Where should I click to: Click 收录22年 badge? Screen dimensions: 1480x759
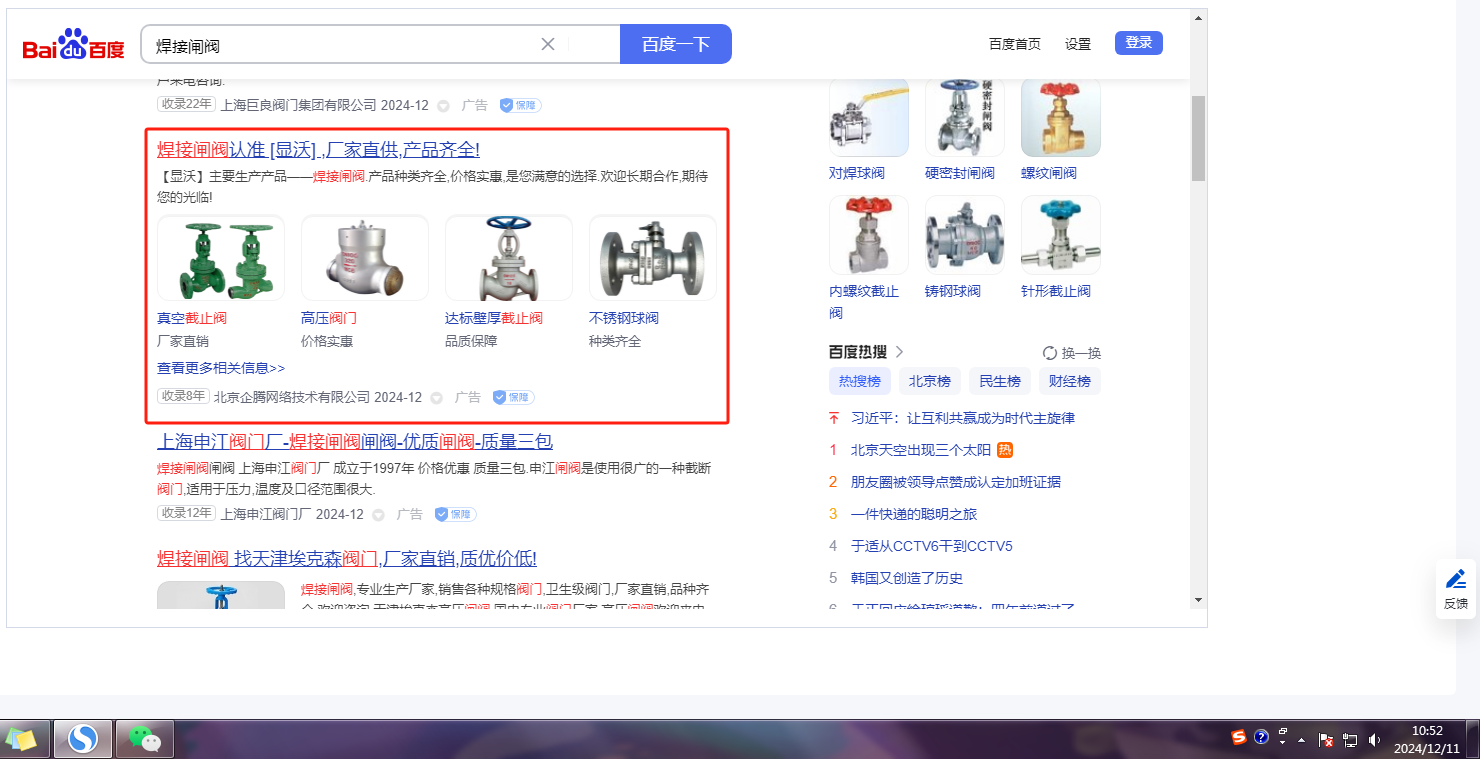coord(186,104)
